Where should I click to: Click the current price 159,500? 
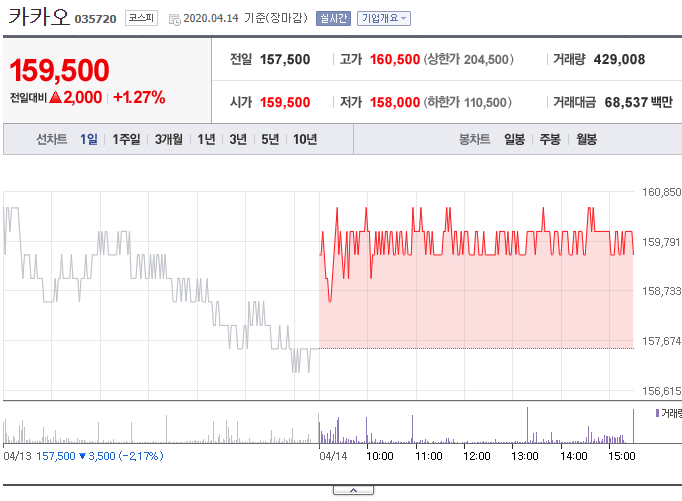click(59, 70)
